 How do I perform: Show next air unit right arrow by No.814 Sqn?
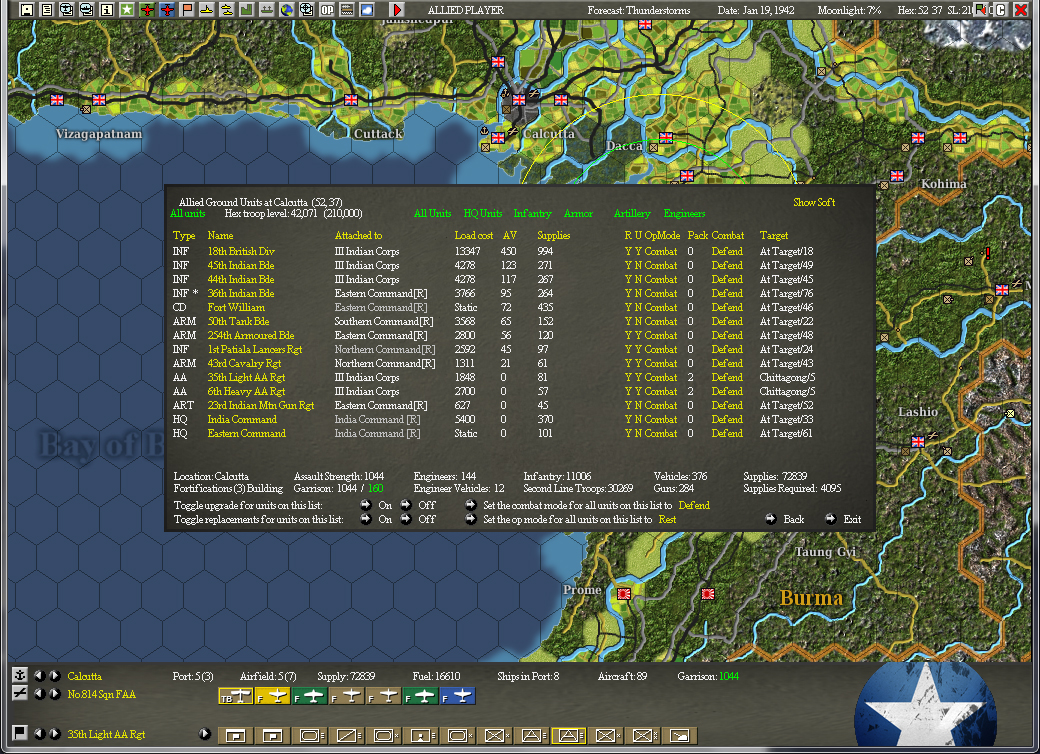(55, 694)
